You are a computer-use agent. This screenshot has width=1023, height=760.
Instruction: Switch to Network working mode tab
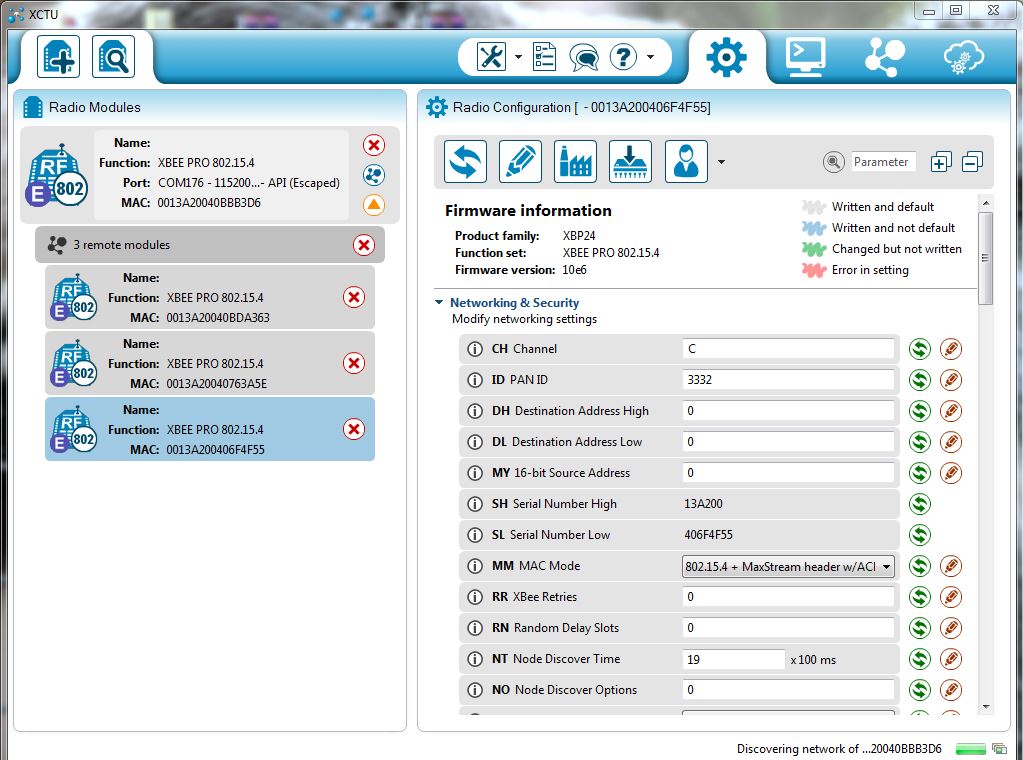point(884,57)
